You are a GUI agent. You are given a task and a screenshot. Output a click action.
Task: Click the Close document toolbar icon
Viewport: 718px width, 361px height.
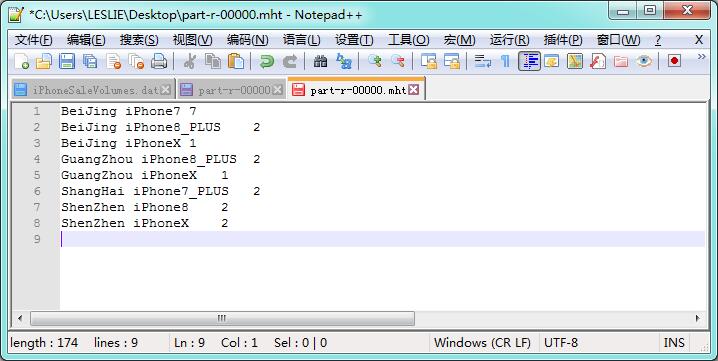[x=113, y=61]
